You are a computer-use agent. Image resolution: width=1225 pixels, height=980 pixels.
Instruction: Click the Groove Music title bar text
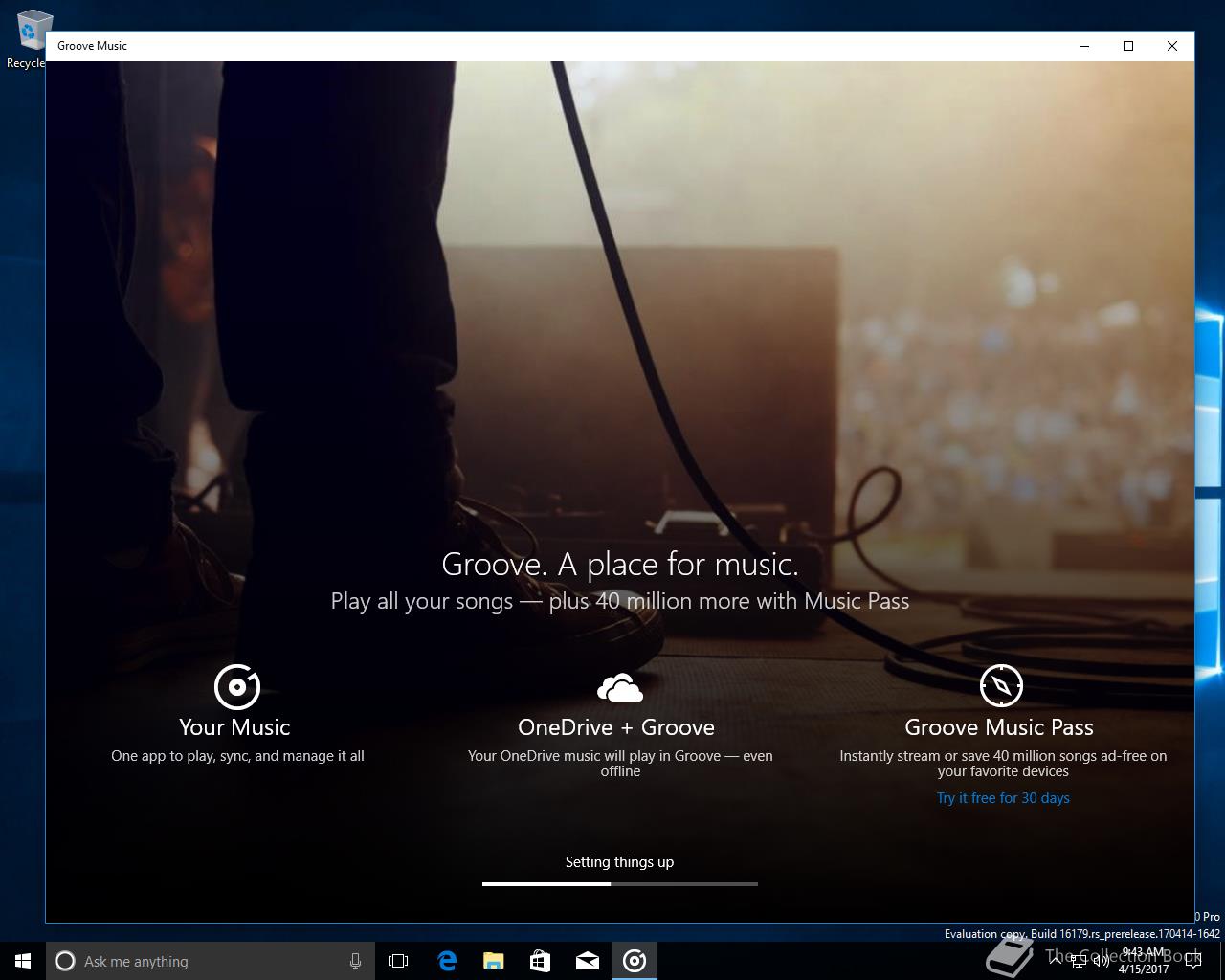(x=92, y=46)
